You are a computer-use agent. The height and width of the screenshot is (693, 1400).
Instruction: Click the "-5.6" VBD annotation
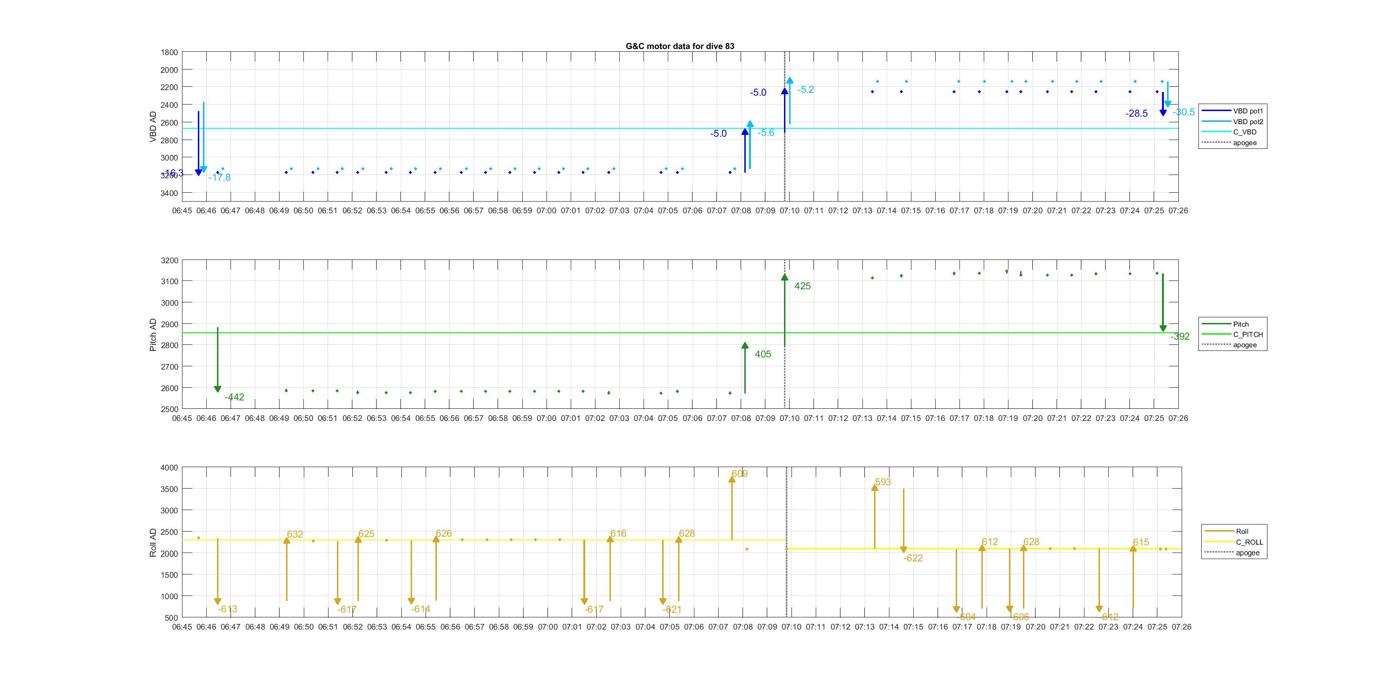[766, 133]
